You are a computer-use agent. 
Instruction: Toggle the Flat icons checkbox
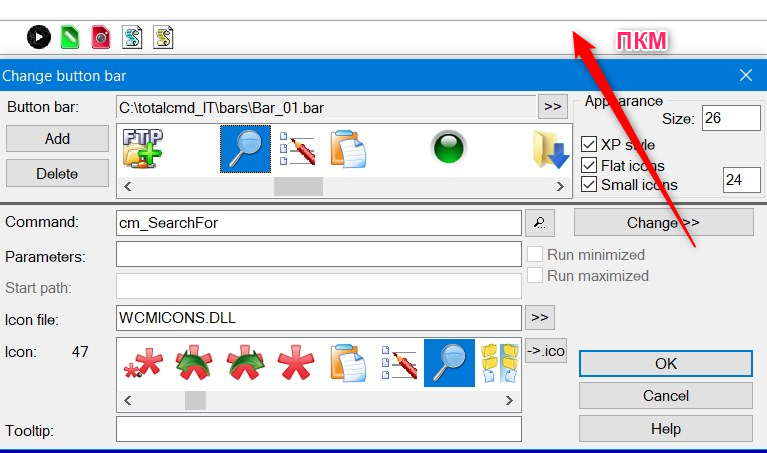pos(589,165)
